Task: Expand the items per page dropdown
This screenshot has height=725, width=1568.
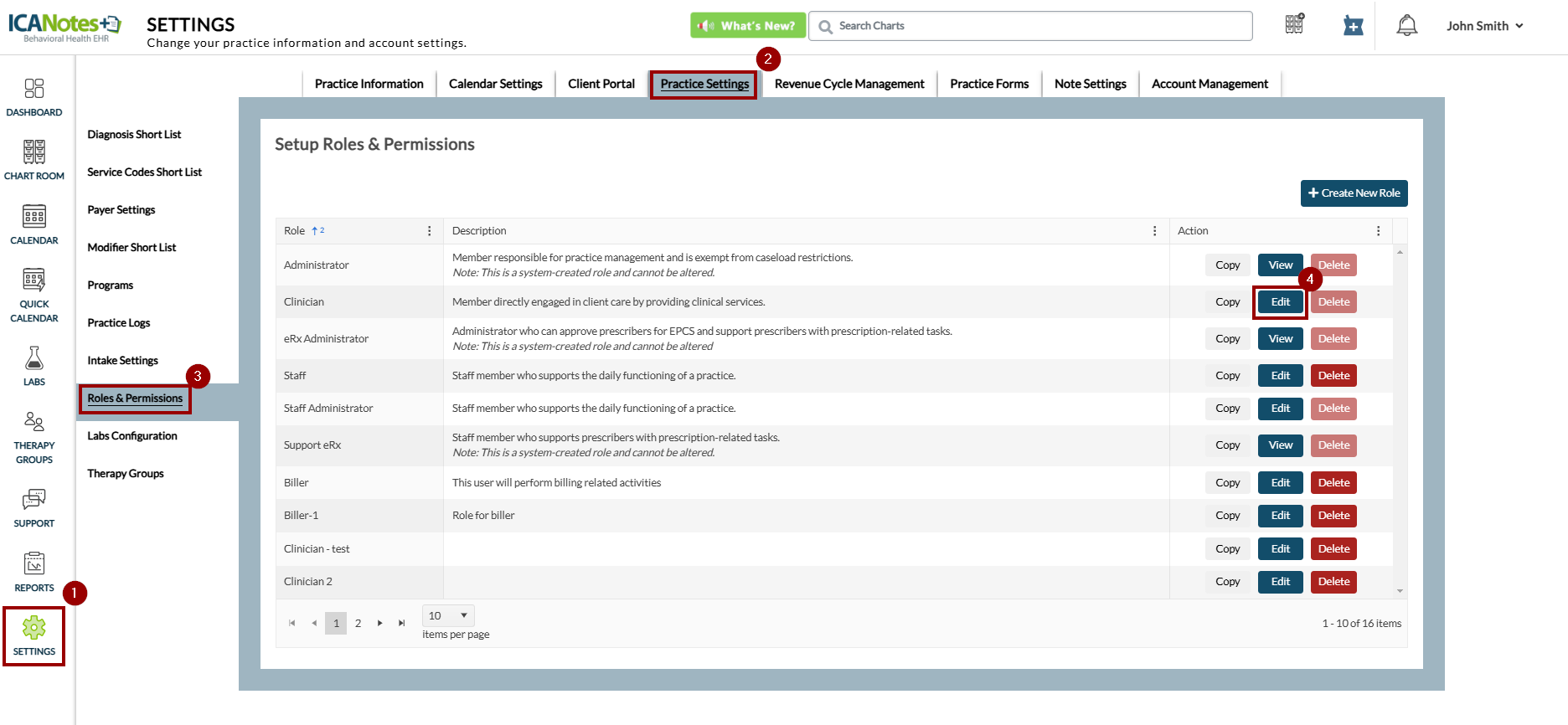Action: tap(448, 616)
